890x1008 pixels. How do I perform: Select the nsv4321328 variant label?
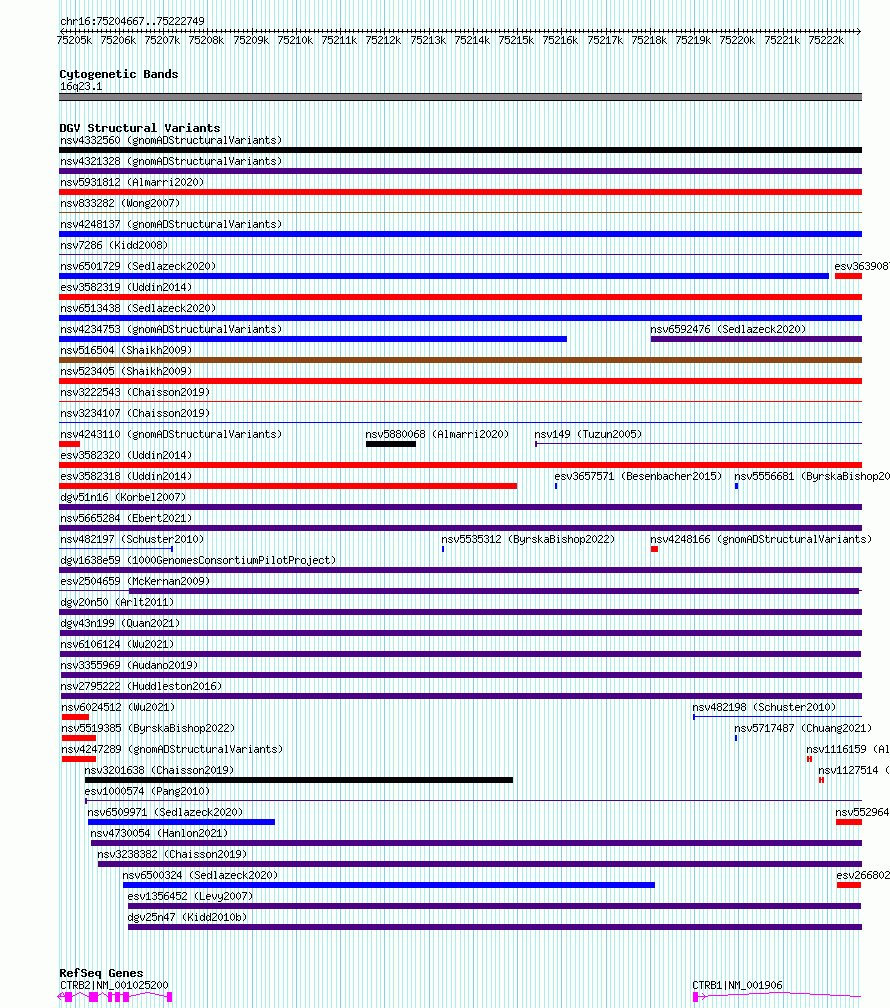[x=171, y=161]
